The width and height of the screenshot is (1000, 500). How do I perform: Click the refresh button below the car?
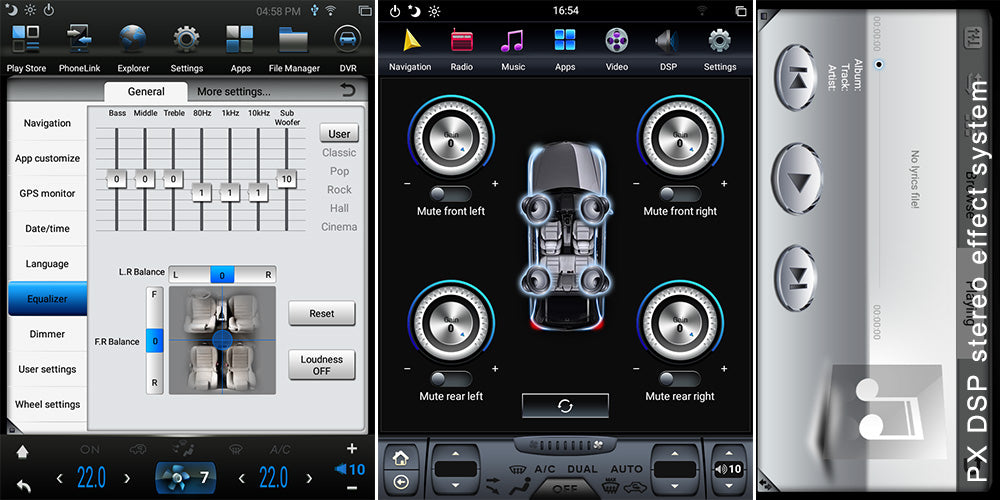565,405
